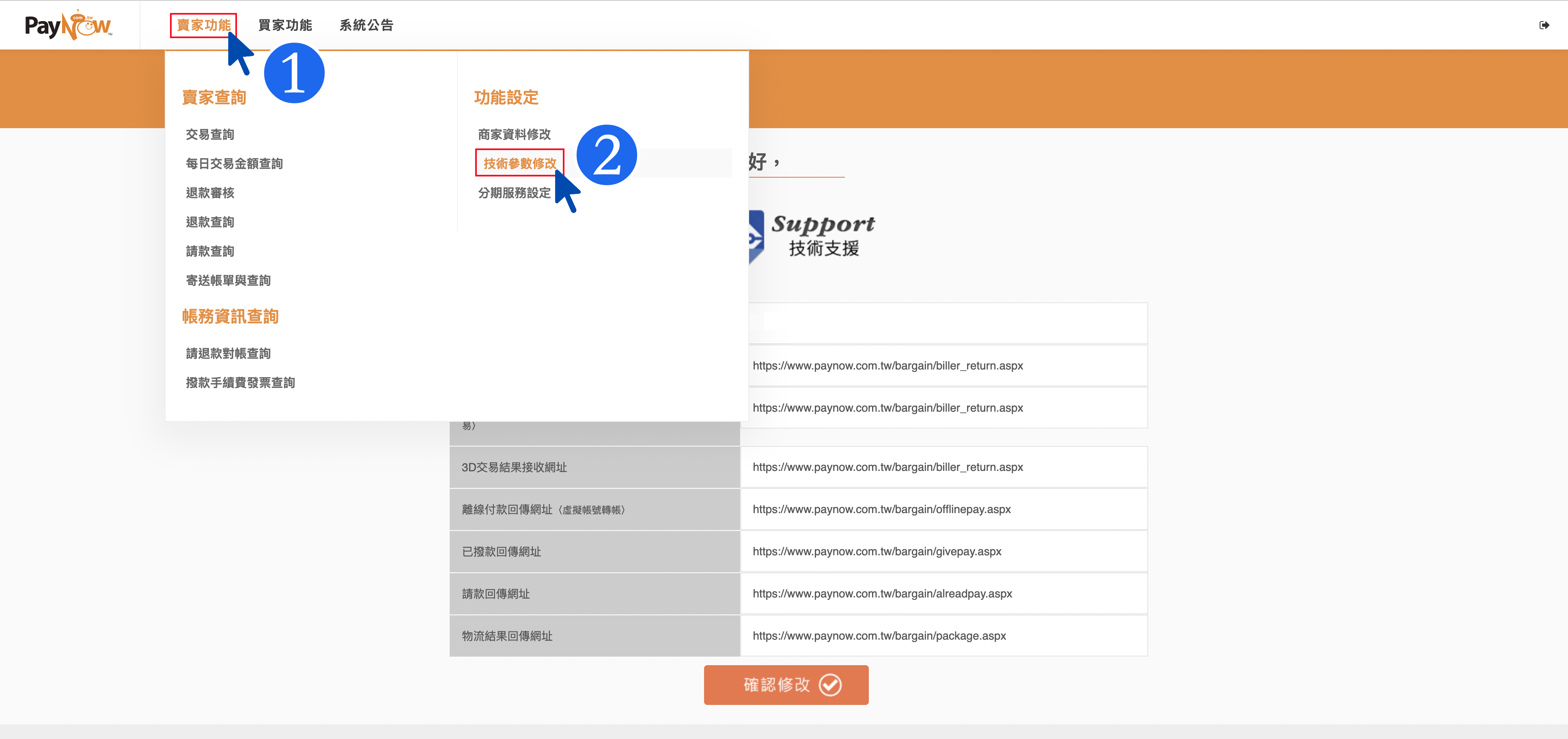Select 商家資料修改 under 功能設定

(x=515, y=134)
